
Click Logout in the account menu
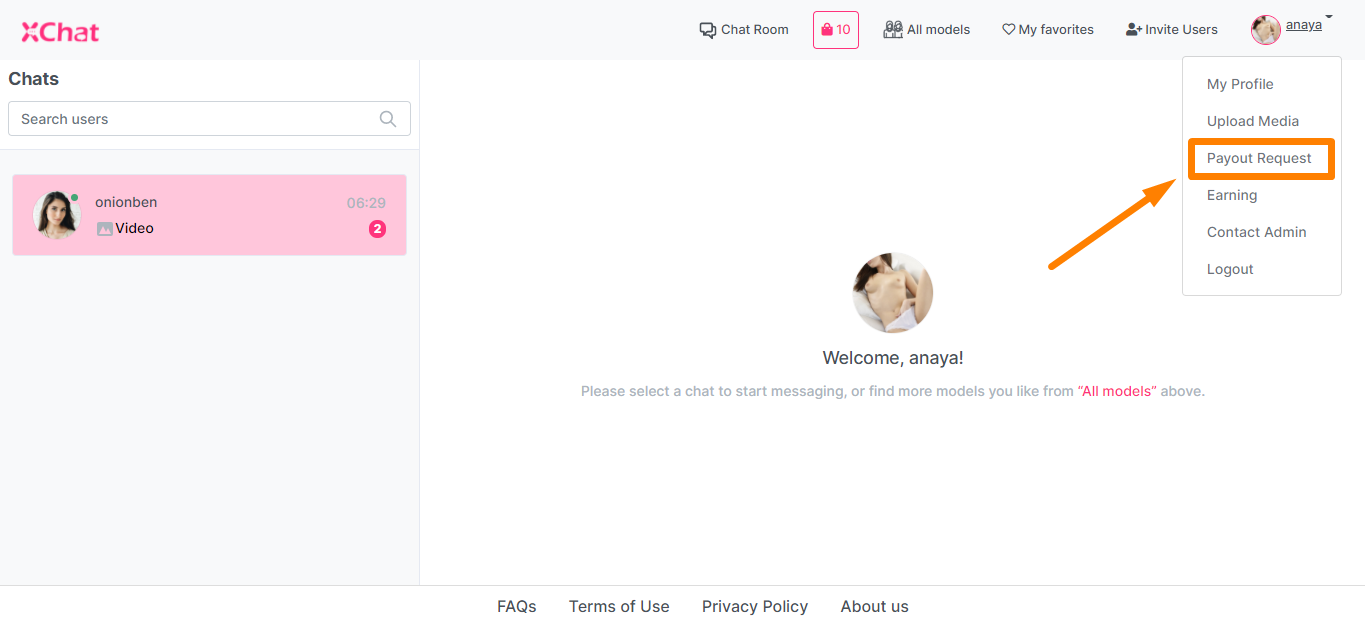pos(1230,269)
